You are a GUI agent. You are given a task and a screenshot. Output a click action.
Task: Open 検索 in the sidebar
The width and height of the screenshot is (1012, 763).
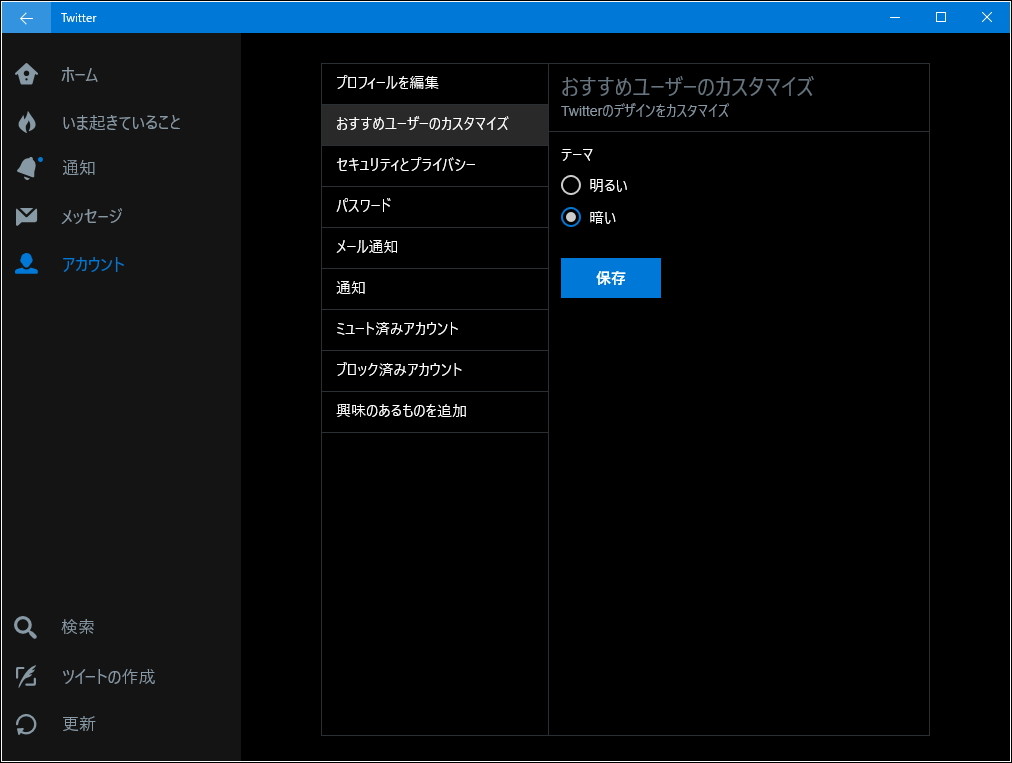(x=78, y=627)
